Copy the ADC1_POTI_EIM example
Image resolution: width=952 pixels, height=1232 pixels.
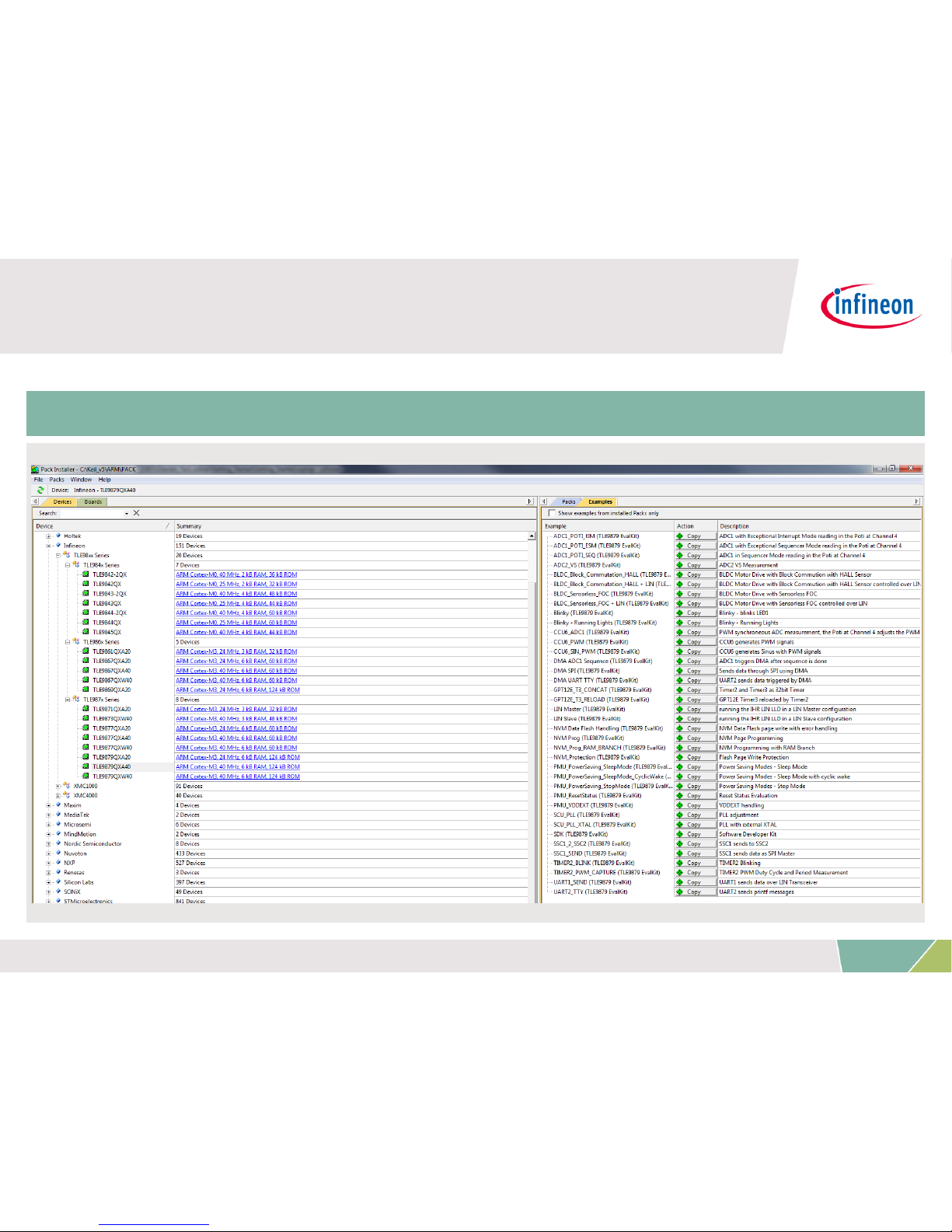pyautogui.click(x=694, y=536)
